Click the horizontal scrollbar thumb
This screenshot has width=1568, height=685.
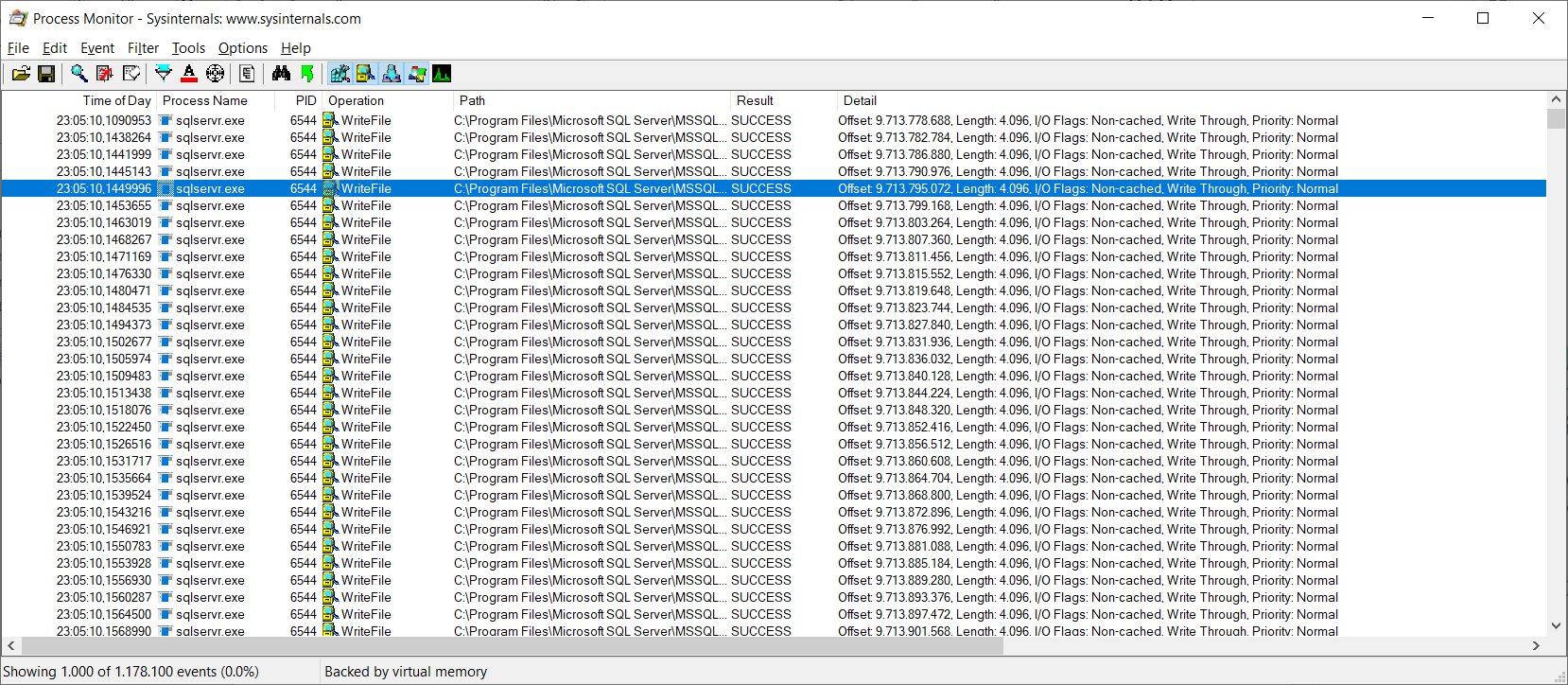(513, 645)
